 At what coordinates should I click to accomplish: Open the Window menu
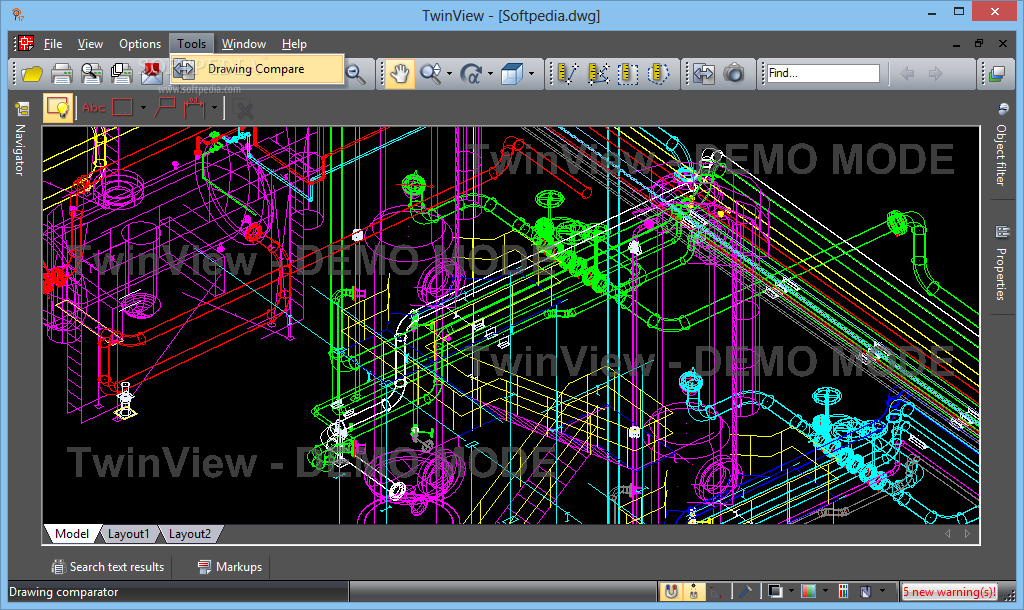(x=244, y=44)
